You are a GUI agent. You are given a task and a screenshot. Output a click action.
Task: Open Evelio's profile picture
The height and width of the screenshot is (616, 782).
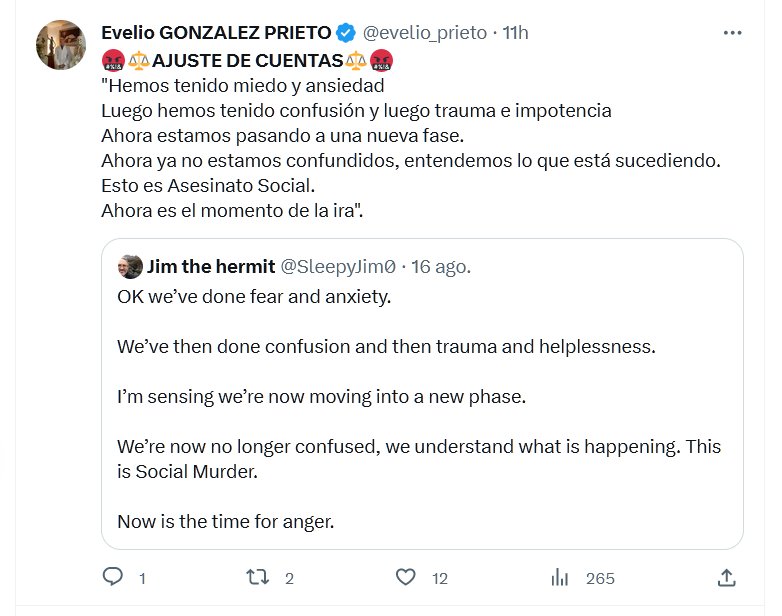(x=61, y=44)
